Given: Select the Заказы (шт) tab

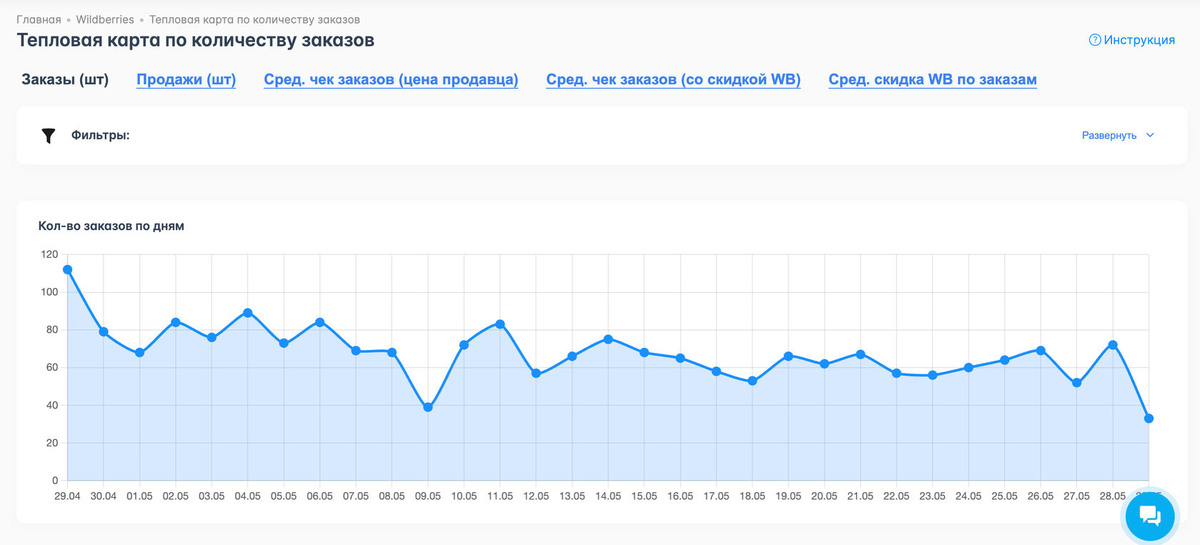Looking at the screenshot, I should click(x=65, y=80).
